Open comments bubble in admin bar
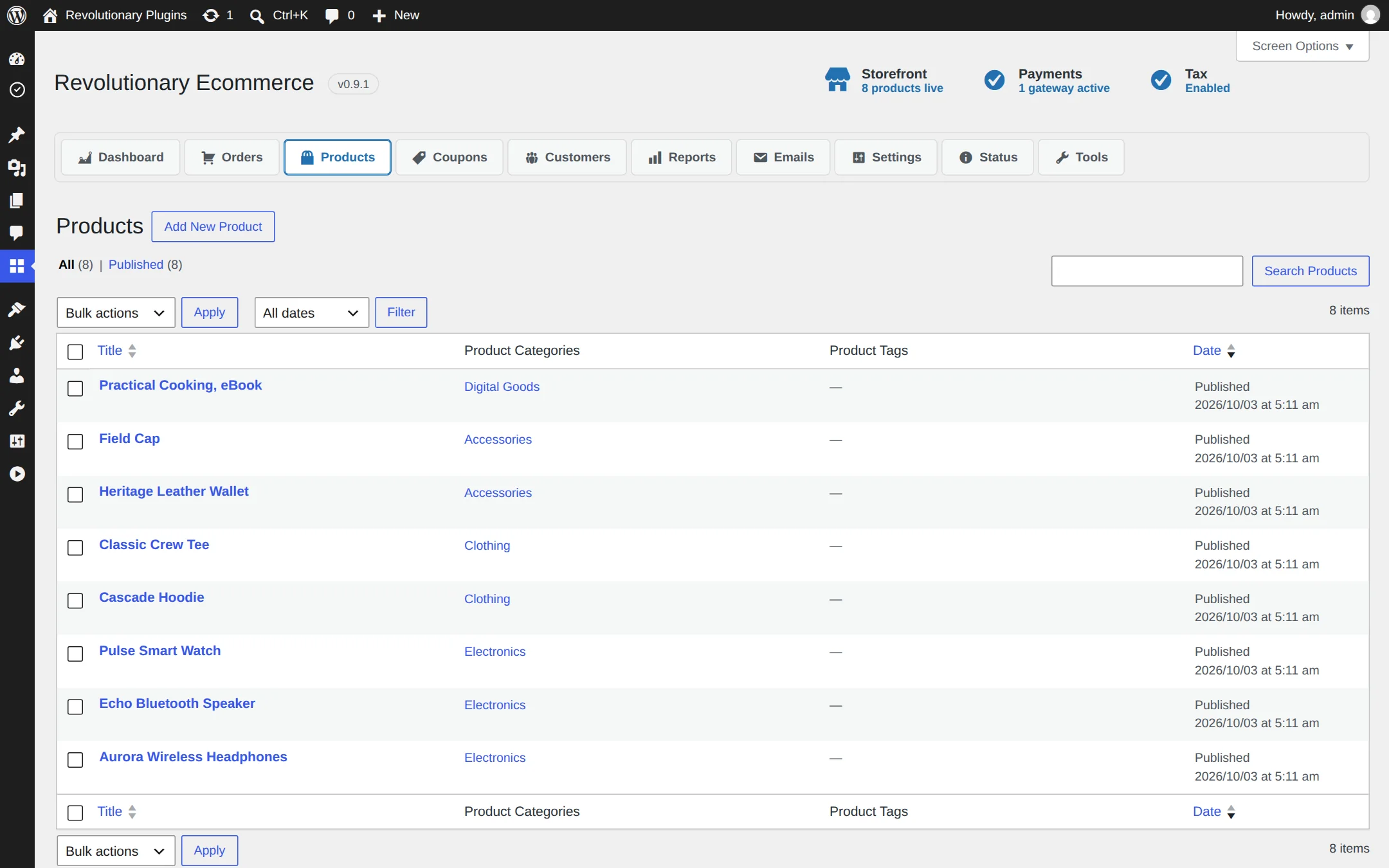The image size is (1389, 868). click(x=332, y=15)
